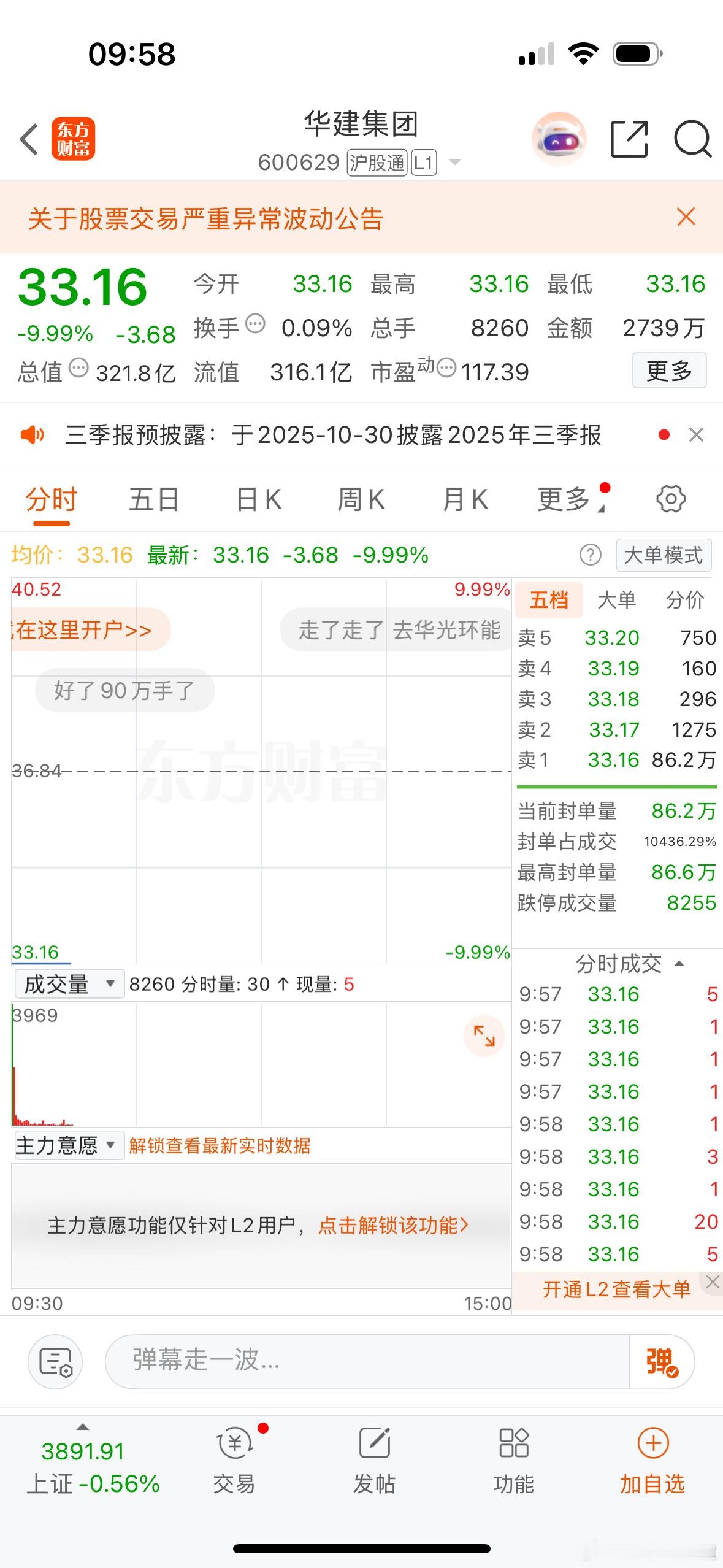The width and height of the screenshot is (723, 1568).
Task: Select 卖5 row at 33.20
Action: click(x=617, y=638)
